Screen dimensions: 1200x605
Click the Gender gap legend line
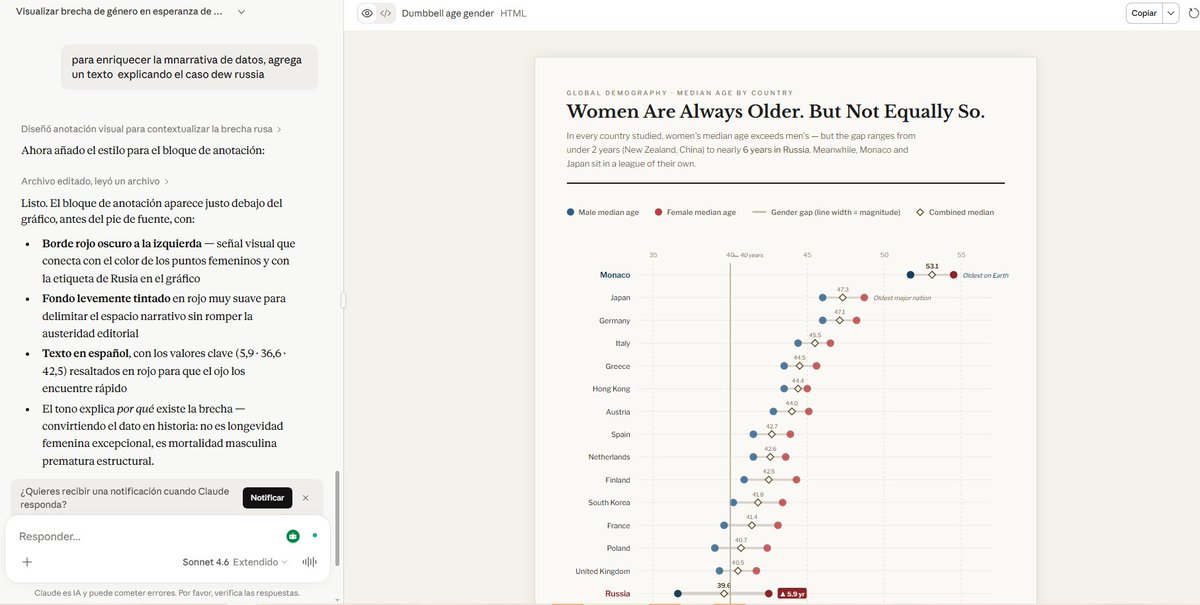[x=759, y=212]
